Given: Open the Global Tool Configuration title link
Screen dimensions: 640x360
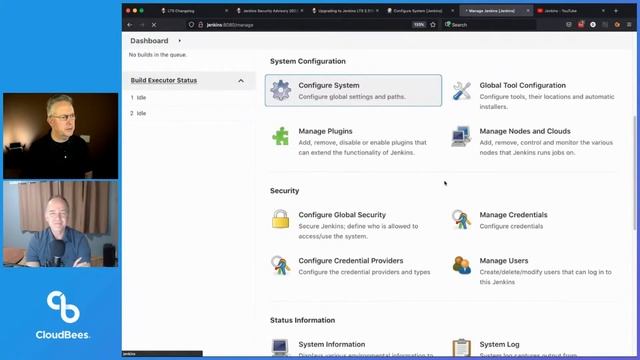Looking at the screenshot, I should 522,85.
